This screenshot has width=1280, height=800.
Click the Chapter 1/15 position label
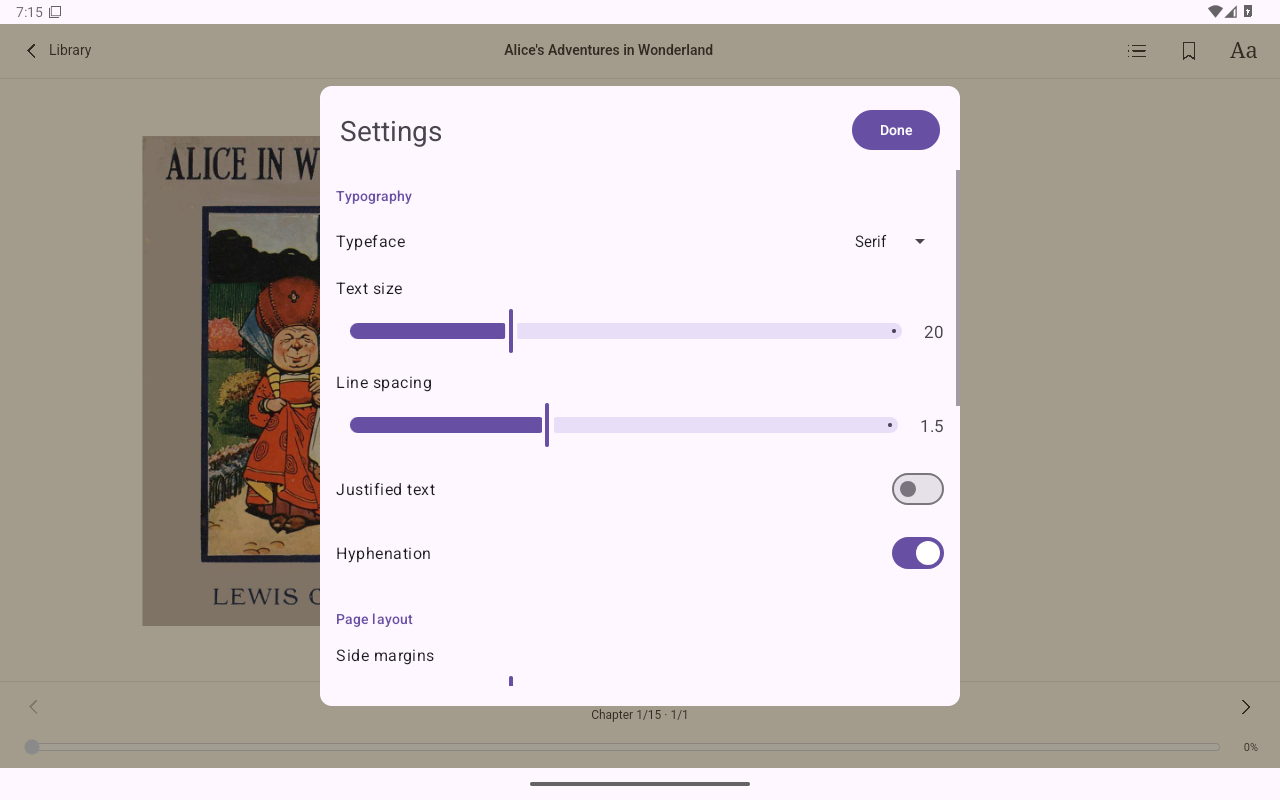(x=640, y=715)
